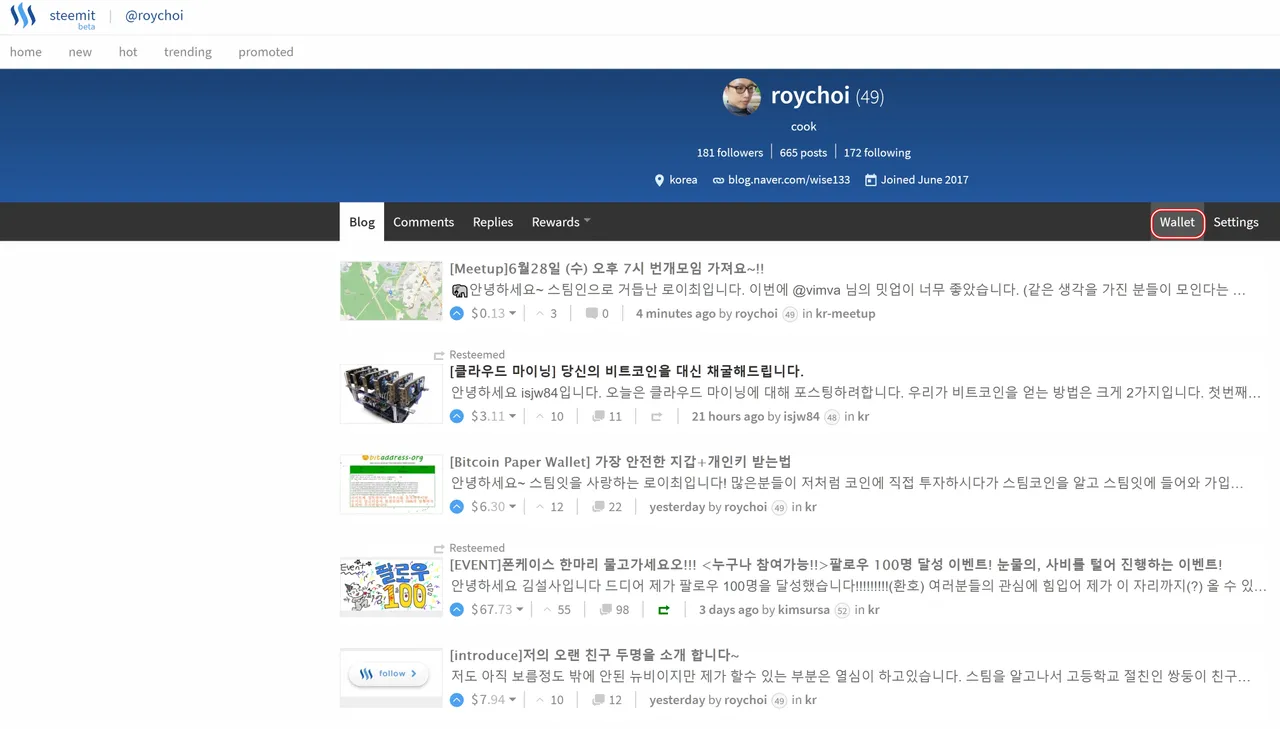Switch to the Replies tab

pyautogui.click(x=493, y=222)
